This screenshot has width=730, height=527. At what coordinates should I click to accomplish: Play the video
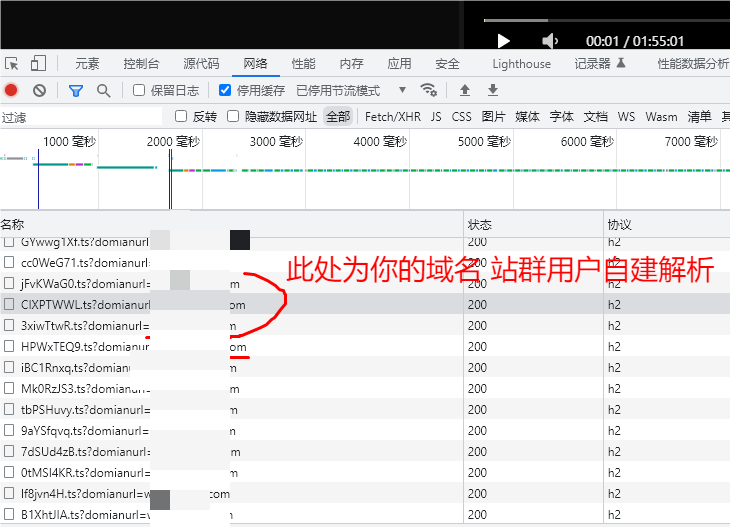pyautogui.click(x=504, y=41)
